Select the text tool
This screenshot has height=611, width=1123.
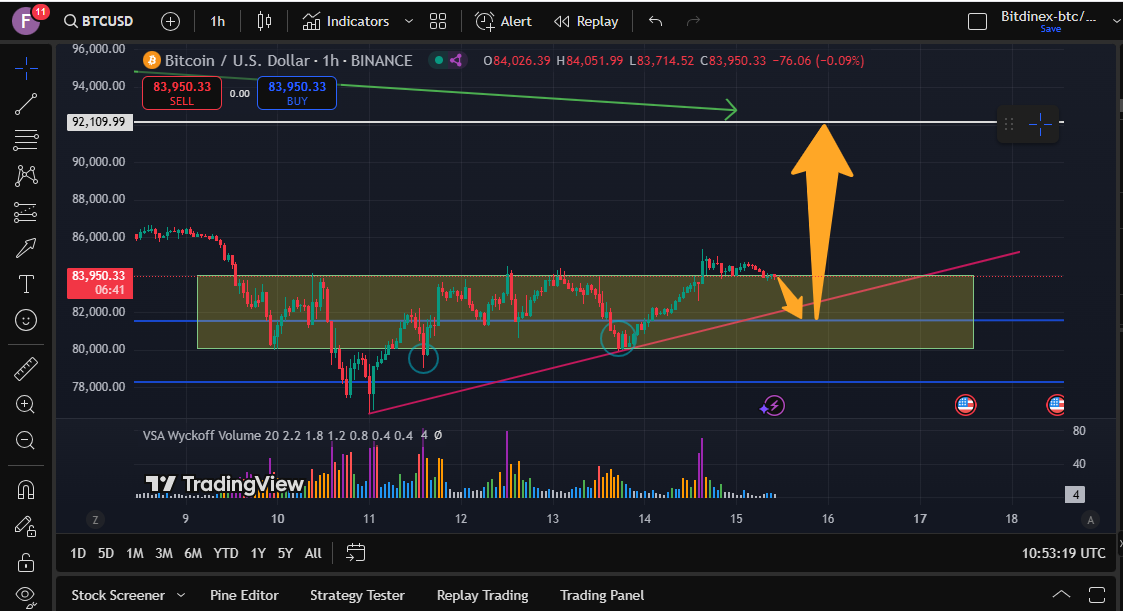[x=26, y=284]
